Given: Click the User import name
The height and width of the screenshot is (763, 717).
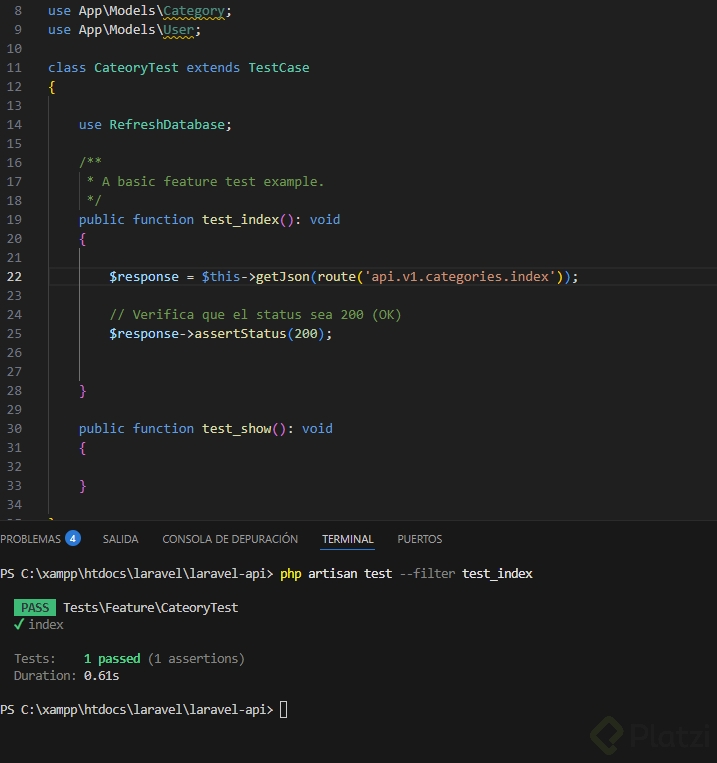Looking at the screenshot, I should (178, 30).
